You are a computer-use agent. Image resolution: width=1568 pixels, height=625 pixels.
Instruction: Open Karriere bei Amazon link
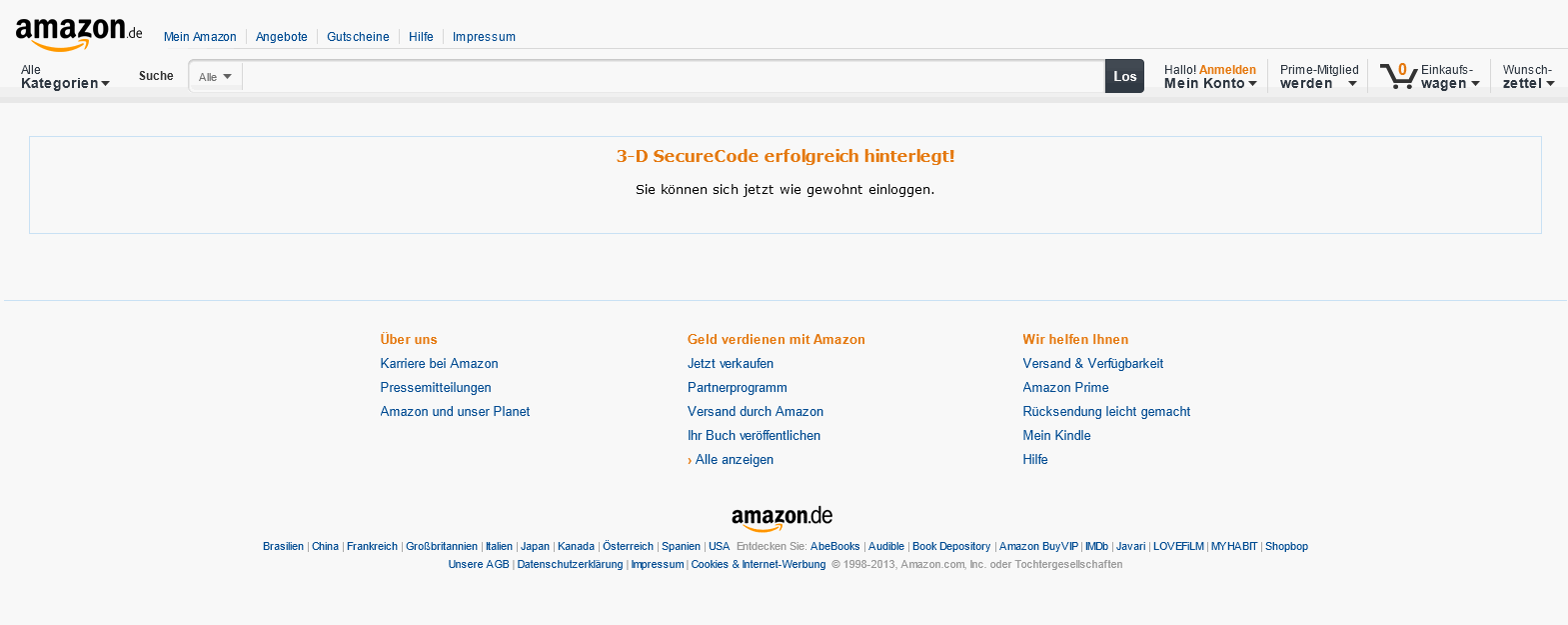439,364
